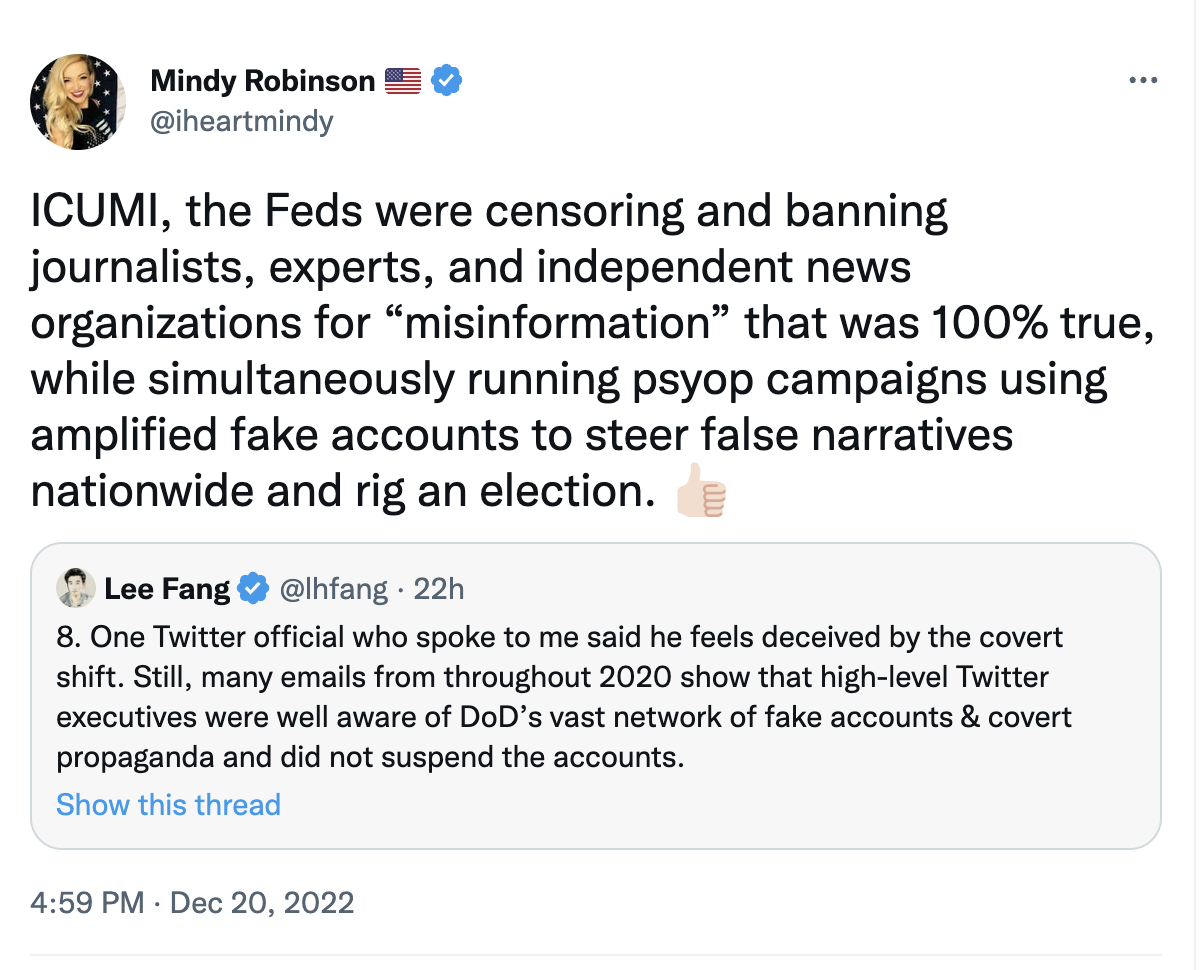Image resolution: width=1204 pixels, height=970 pixels.
Task: Click the Dec 20, 2022 date
Action: click(x=262, y=904)
